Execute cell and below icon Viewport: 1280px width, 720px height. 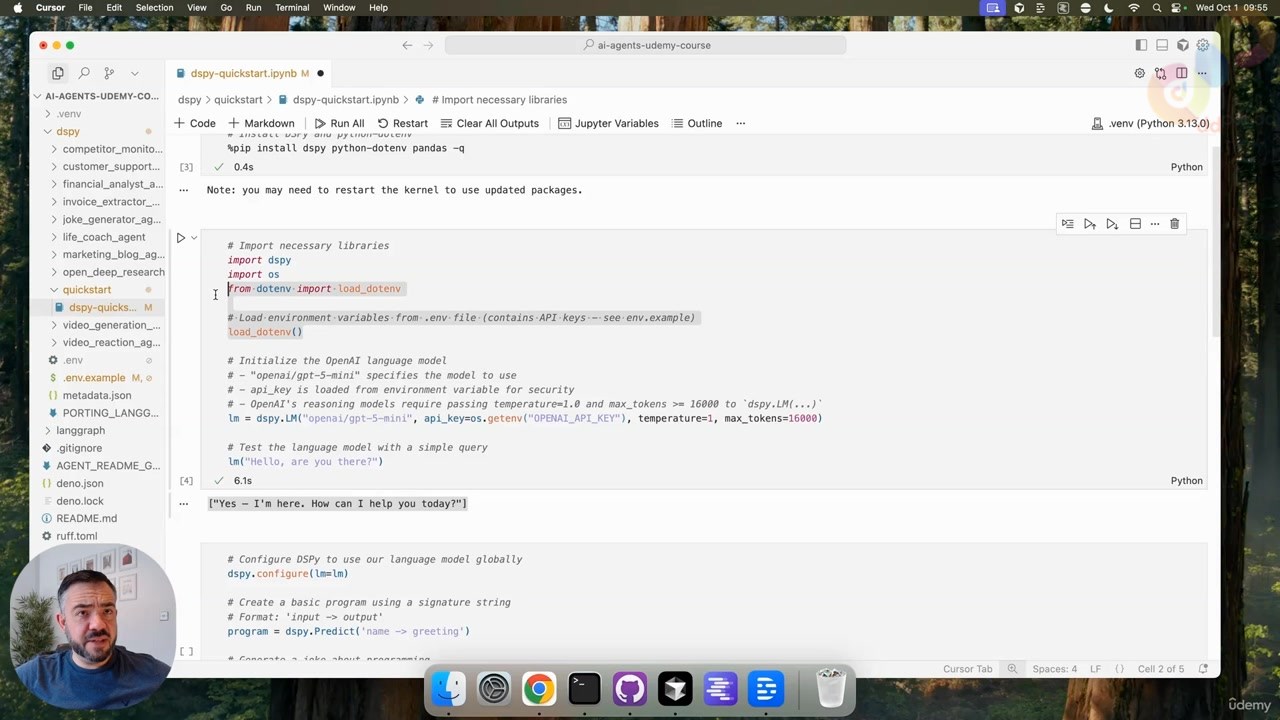click(1112, 224)
